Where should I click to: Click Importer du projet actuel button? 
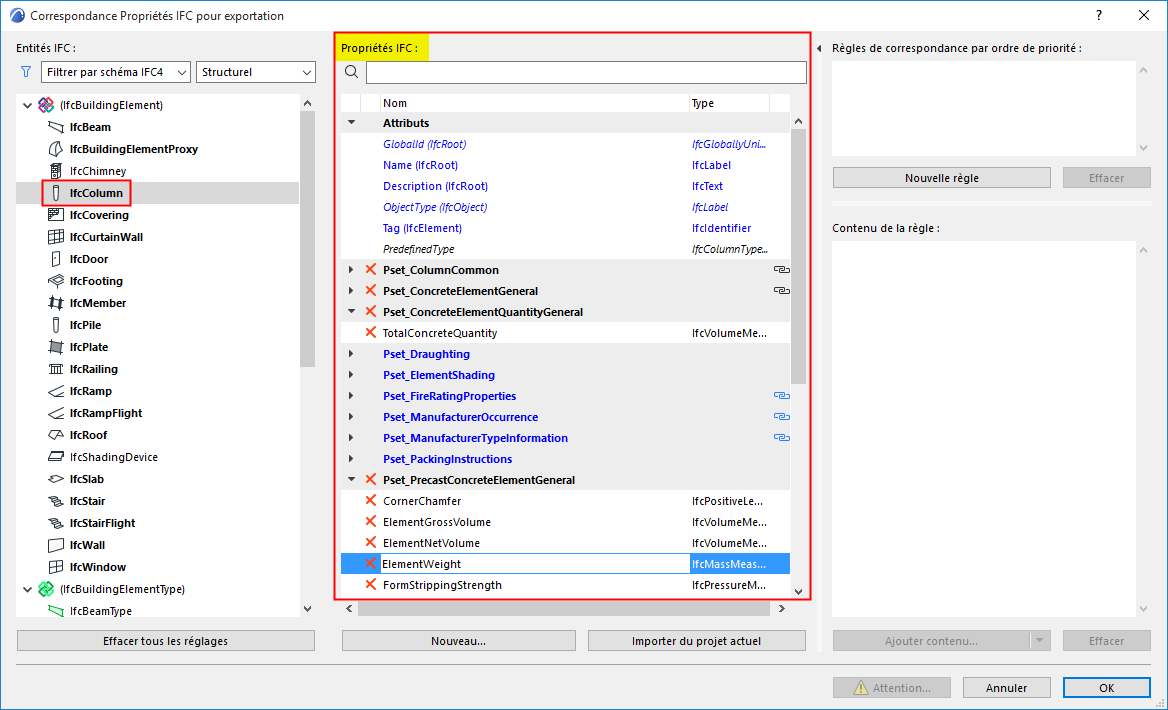click(696, 641)
